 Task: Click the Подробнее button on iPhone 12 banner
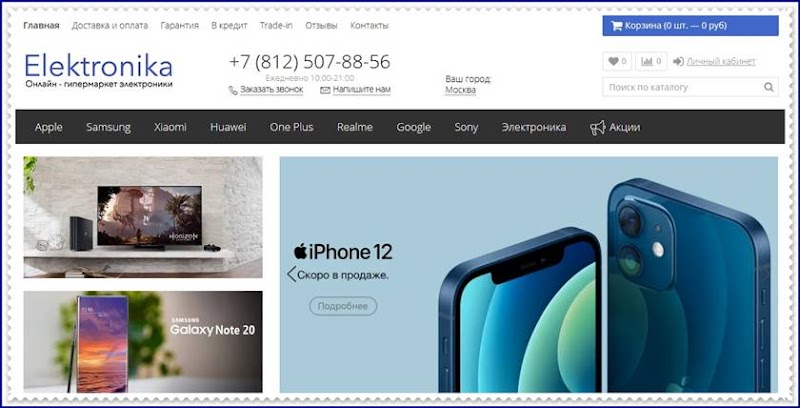[x=343, y=306]
